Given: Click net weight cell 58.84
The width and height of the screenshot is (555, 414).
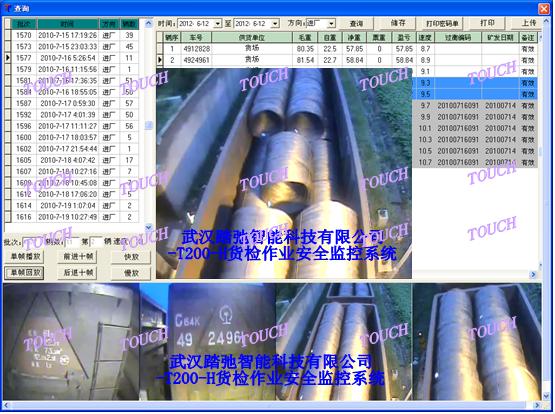Looking at the screenshot, I should (354, 60).
